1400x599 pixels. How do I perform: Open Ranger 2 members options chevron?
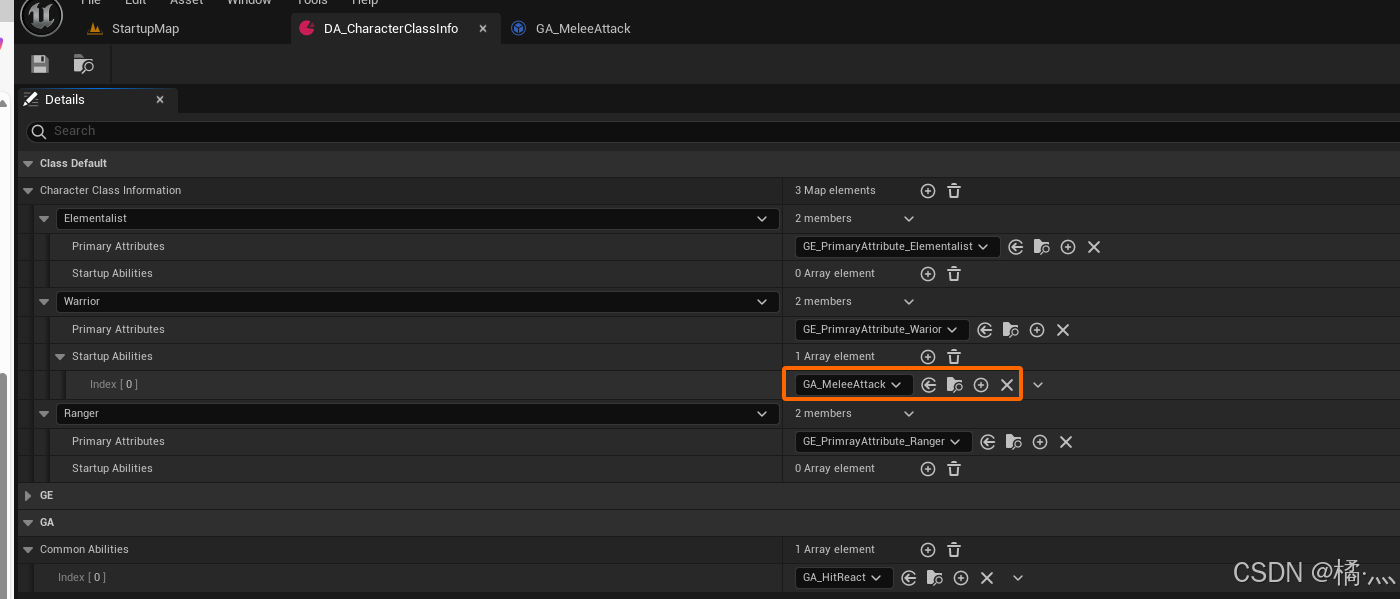pyautogui.click(x=909, y=413)
